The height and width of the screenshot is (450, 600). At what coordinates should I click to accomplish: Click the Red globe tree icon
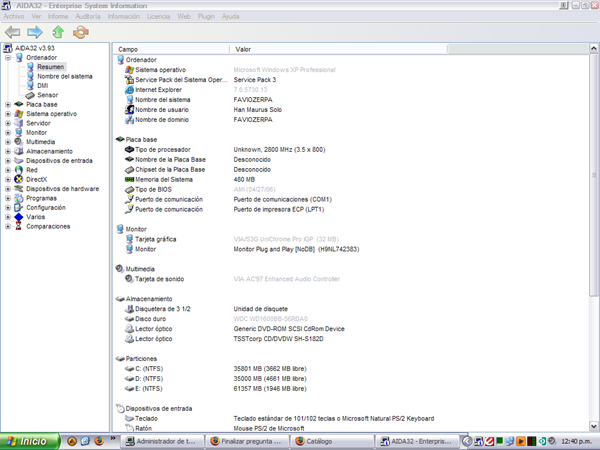(x=19, y=170)
